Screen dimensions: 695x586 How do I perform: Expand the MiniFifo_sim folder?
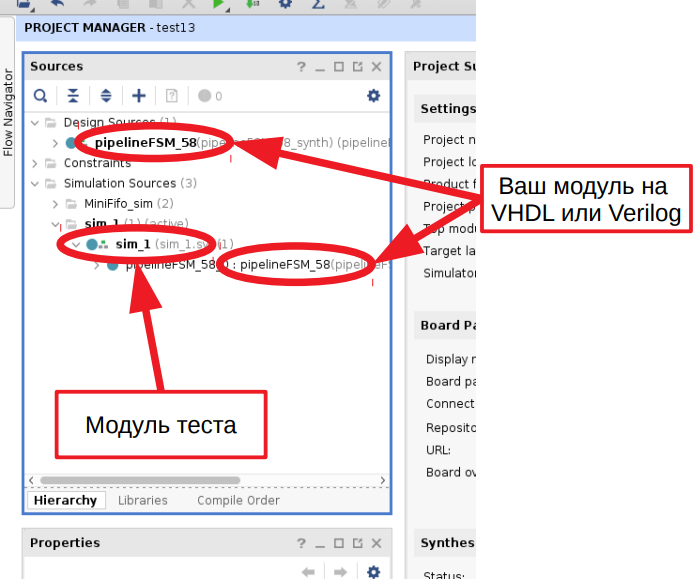pos(56,203)
